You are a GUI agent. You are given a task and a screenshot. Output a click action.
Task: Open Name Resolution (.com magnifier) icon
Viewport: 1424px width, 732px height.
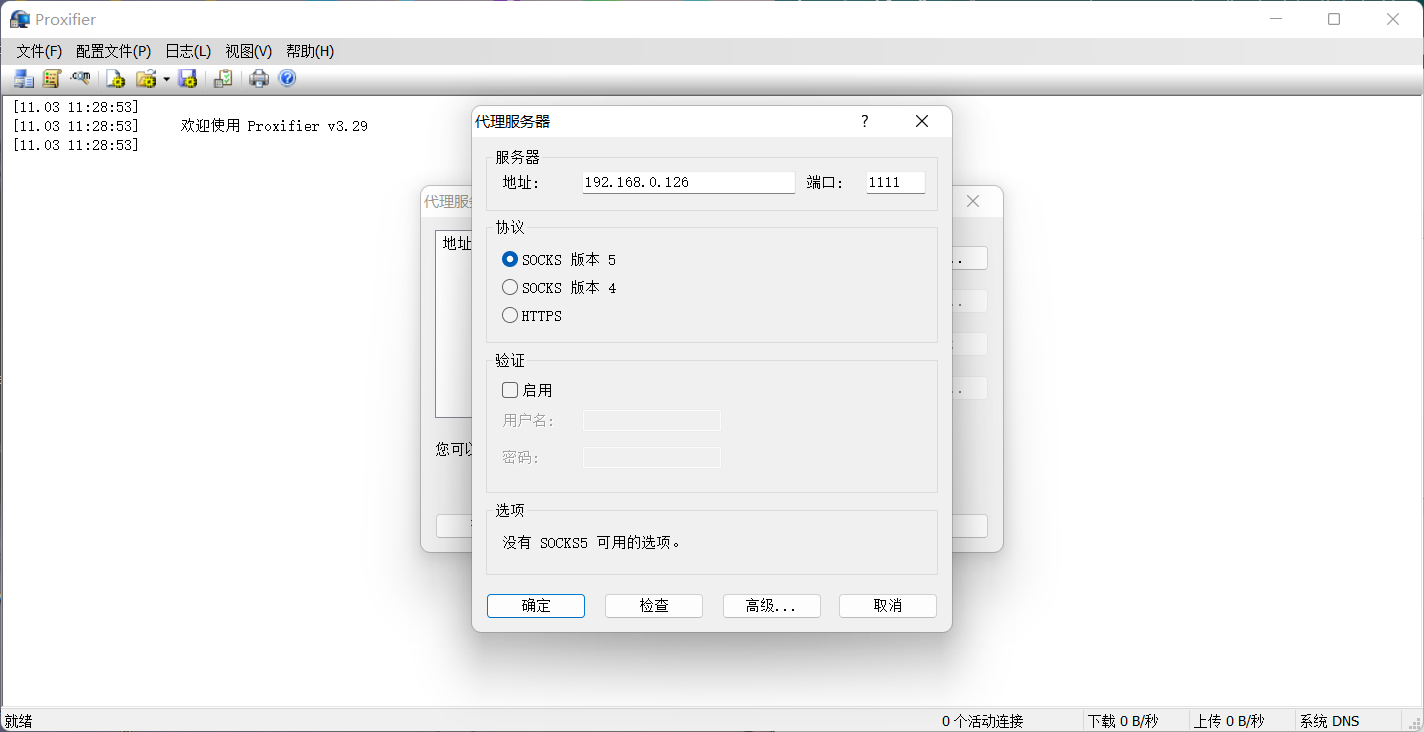[80, 79]
